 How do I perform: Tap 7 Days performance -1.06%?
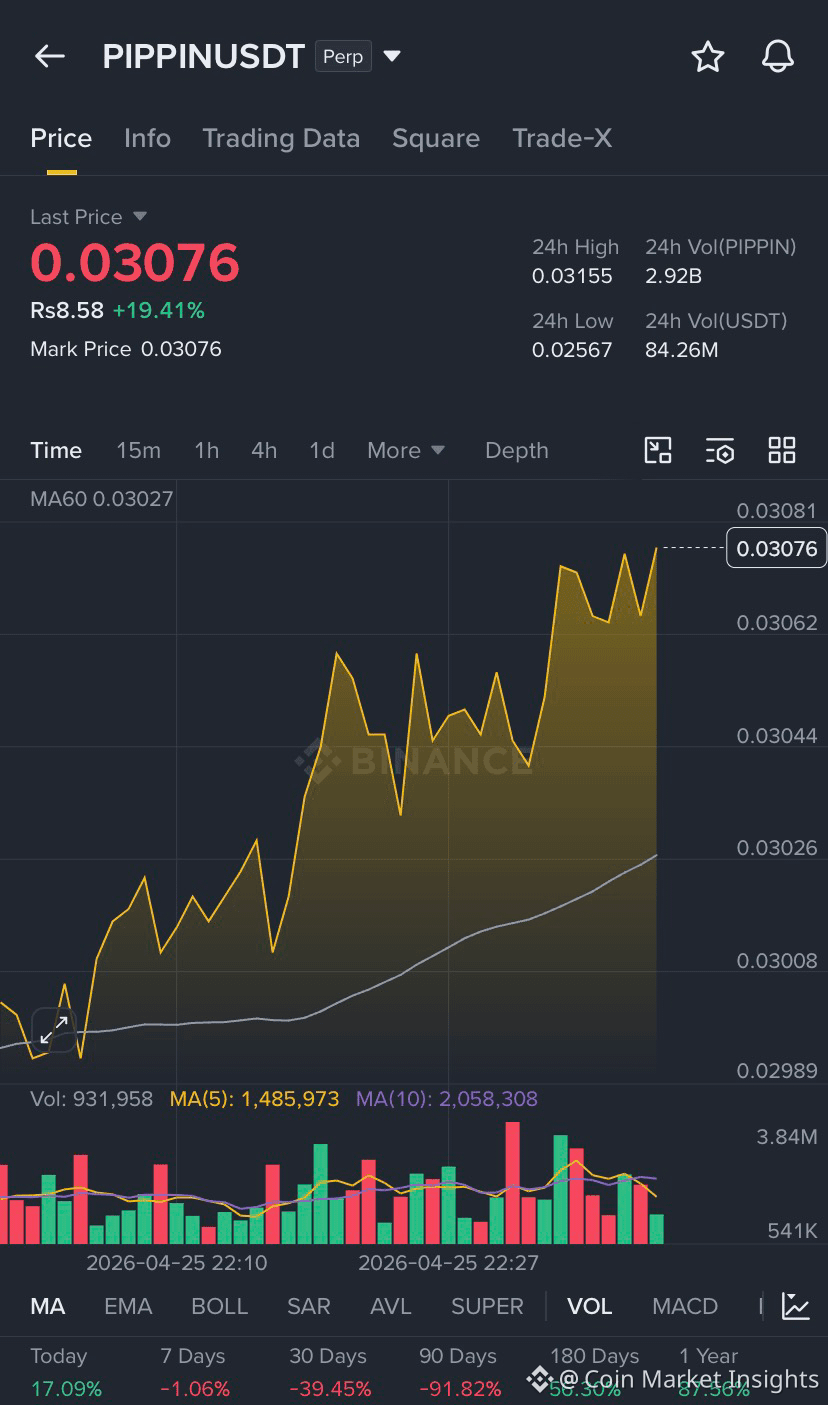coord(195,1389)
